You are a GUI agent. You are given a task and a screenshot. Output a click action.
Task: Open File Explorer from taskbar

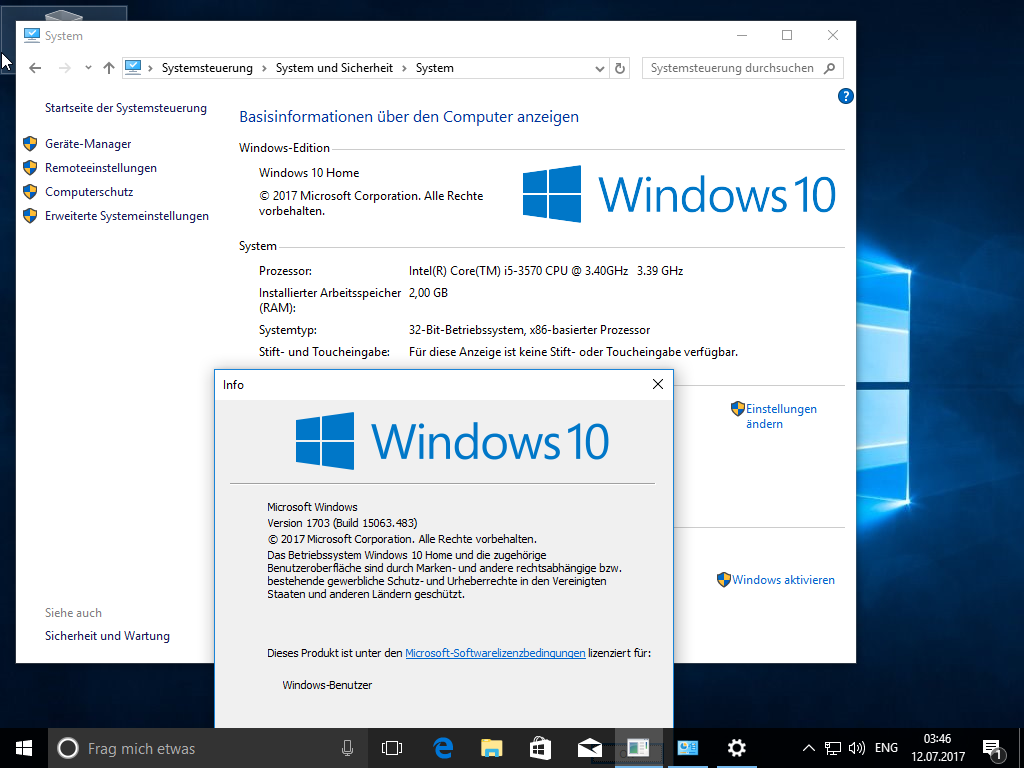pos(492,748)
